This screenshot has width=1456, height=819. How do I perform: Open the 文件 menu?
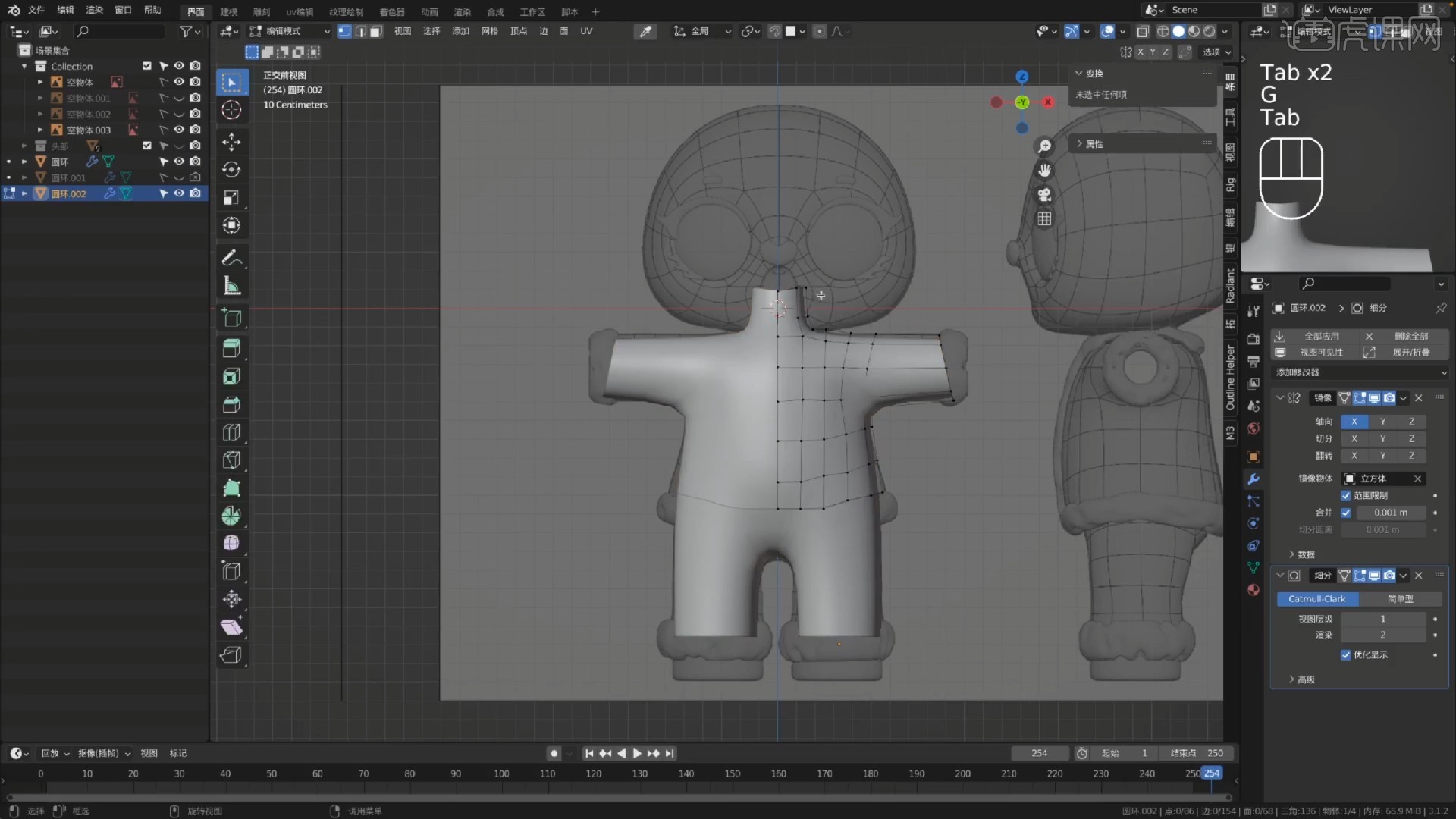36,11
